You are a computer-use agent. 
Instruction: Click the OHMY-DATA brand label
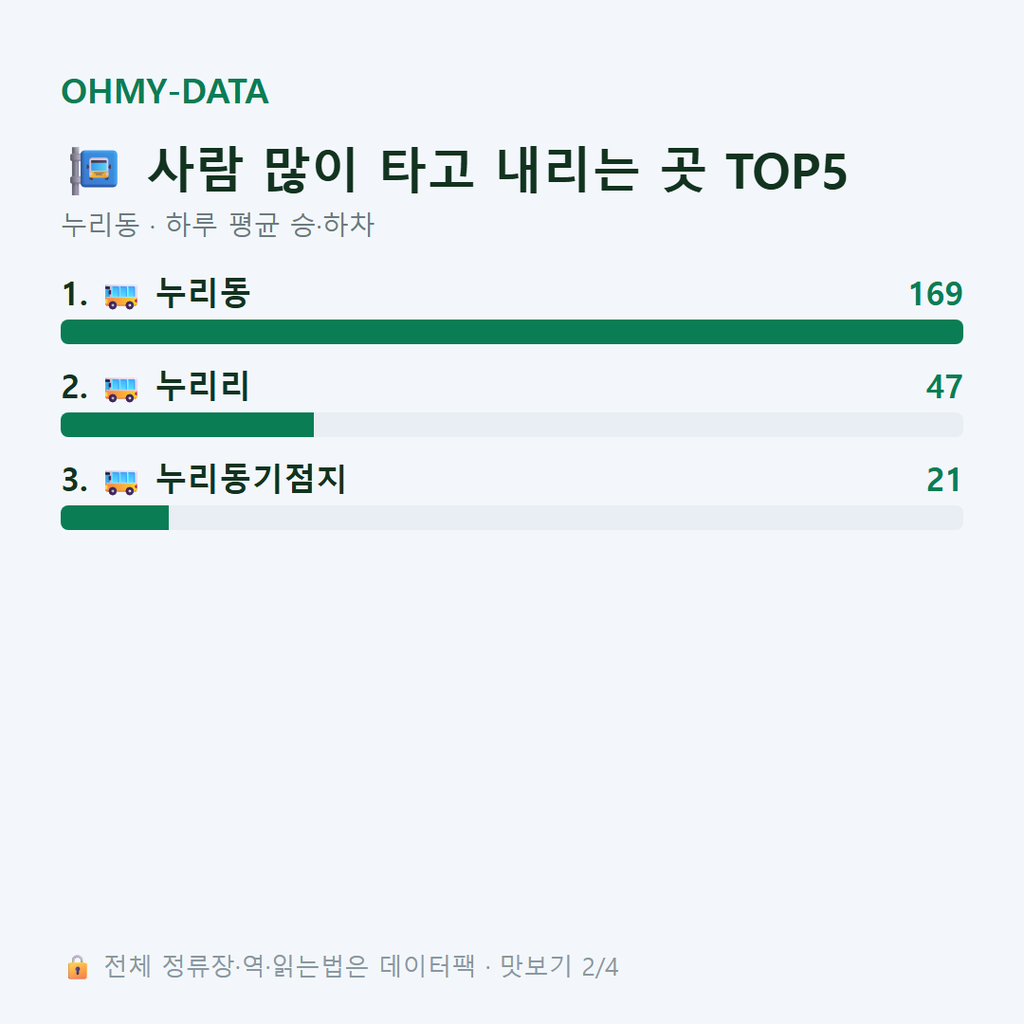coord(165,91)
